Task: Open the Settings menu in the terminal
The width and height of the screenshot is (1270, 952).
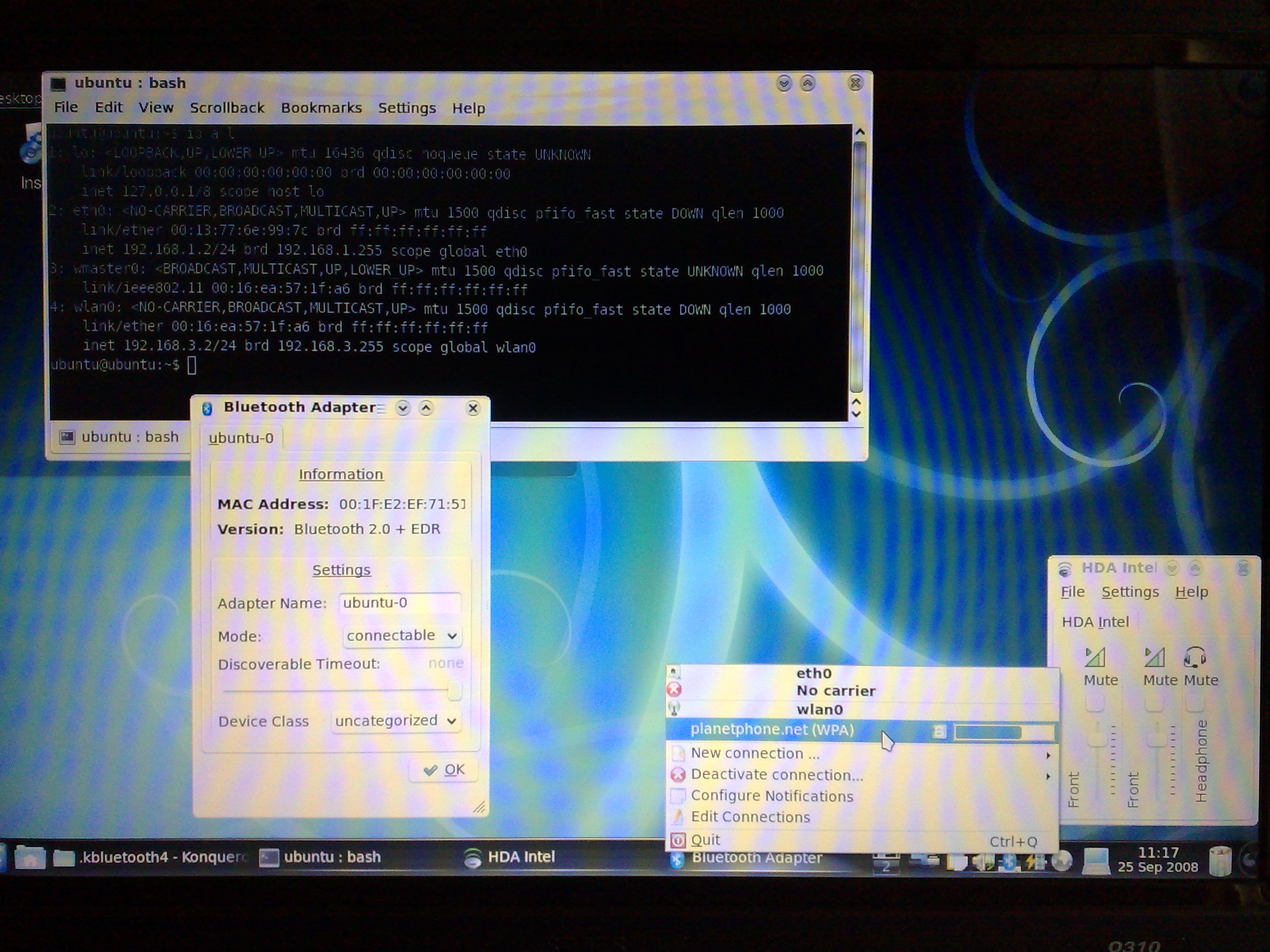Action: (x=407, y=108)
